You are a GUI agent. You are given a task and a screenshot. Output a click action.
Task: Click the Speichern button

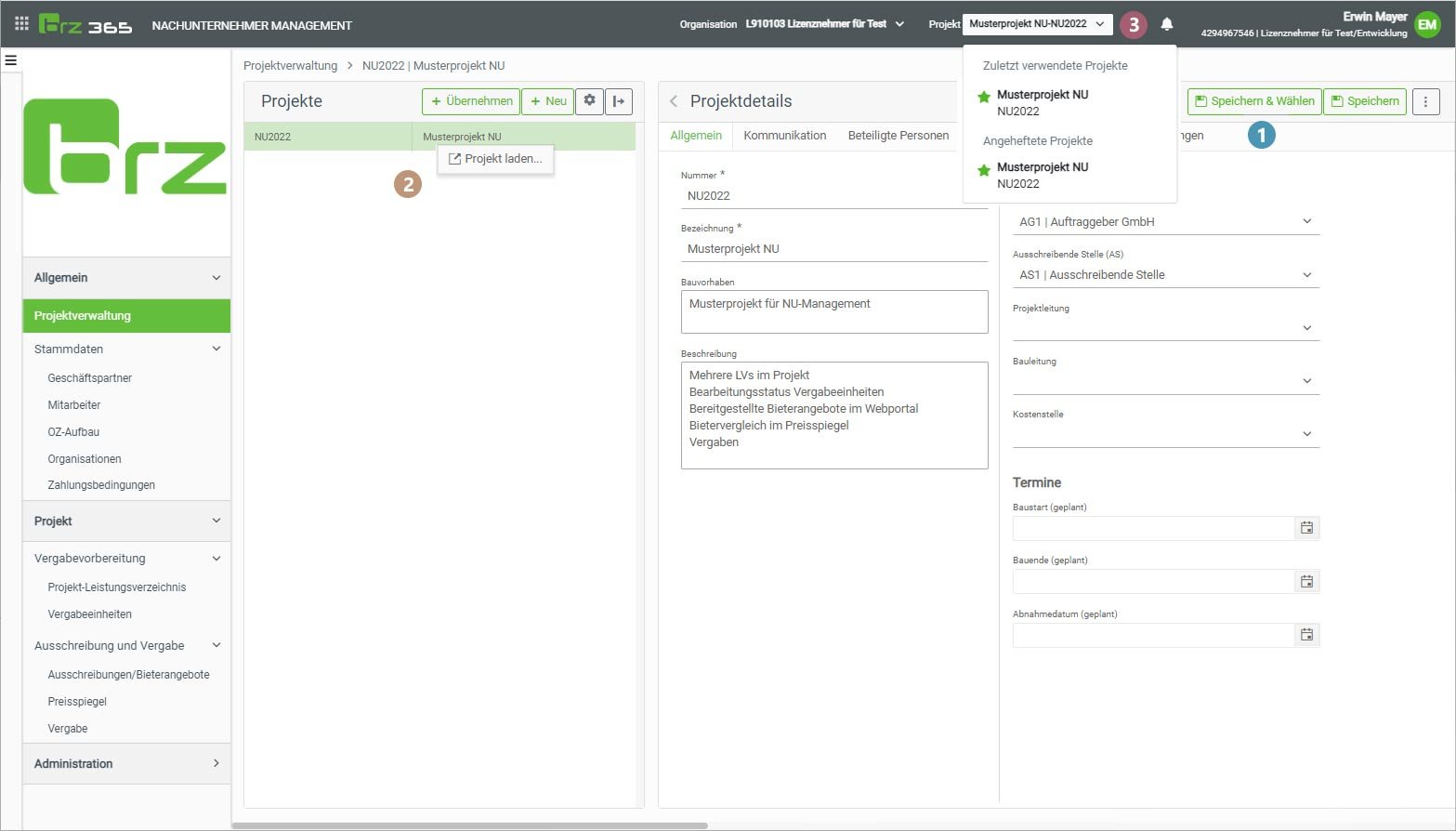[x=1365, y=101]
